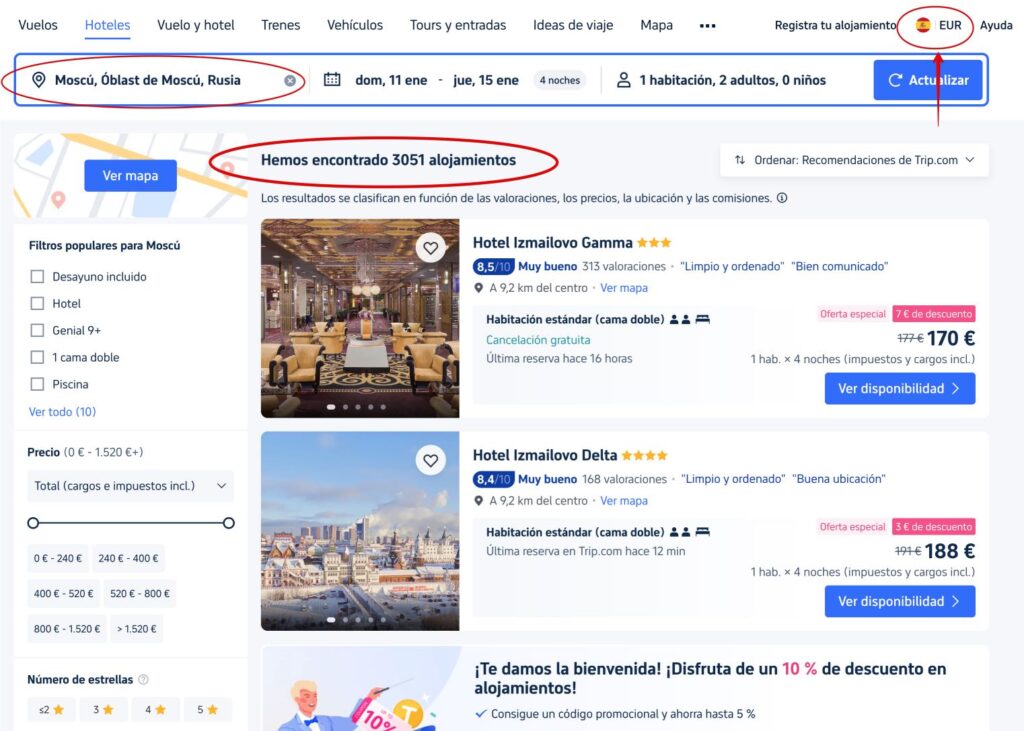Image resolution: width=1024 pixels, height=731 pixels.
Task: Click the left handle of the price slider
Action: coord(33,522)
